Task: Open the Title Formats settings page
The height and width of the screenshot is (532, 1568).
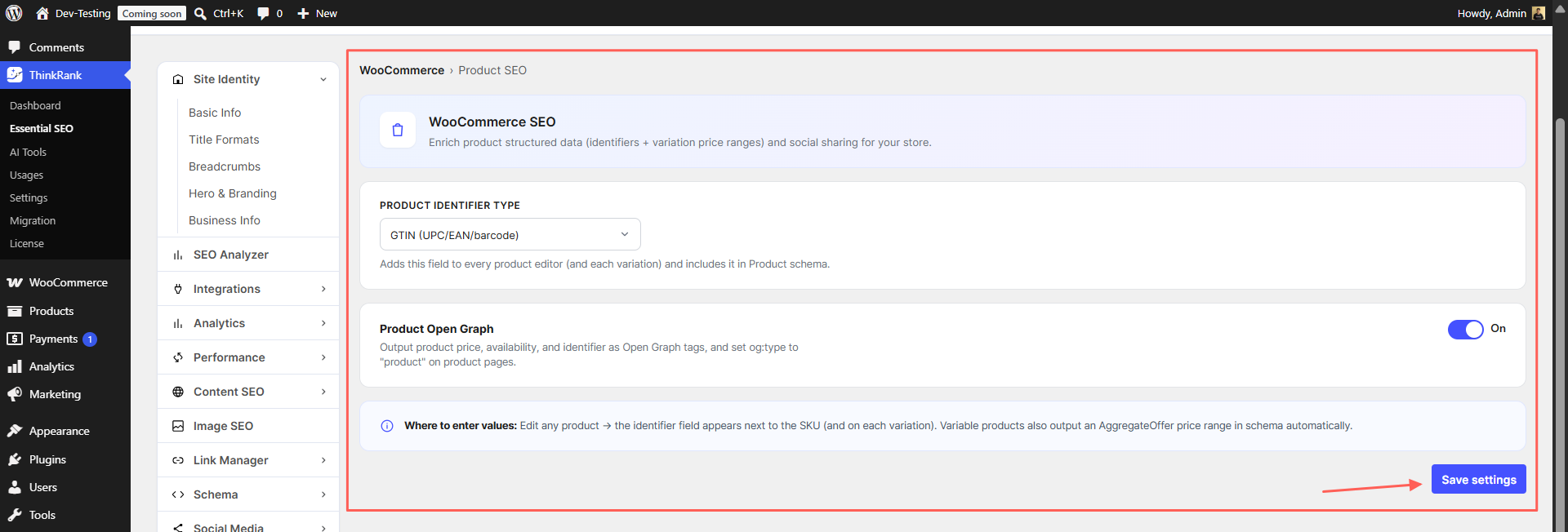Action: click(x=224, y=140)
